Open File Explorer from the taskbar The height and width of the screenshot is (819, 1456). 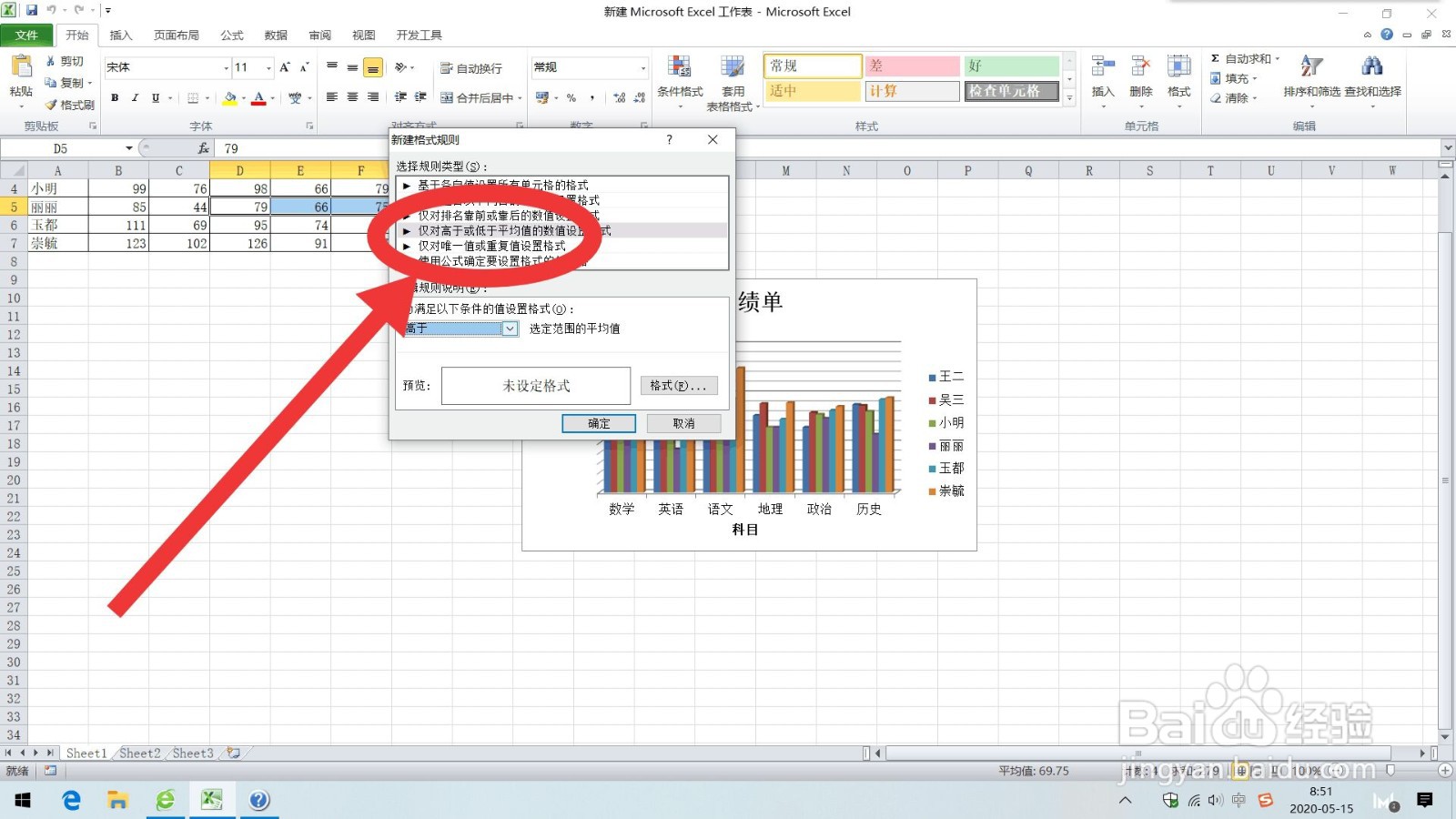pos(117,800)
